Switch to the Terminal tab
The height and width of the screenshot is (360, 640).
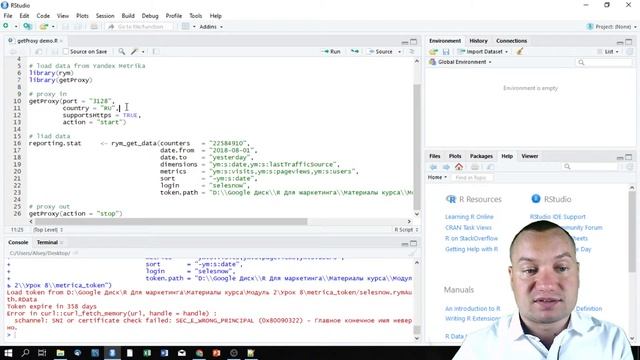coord(47,242)
